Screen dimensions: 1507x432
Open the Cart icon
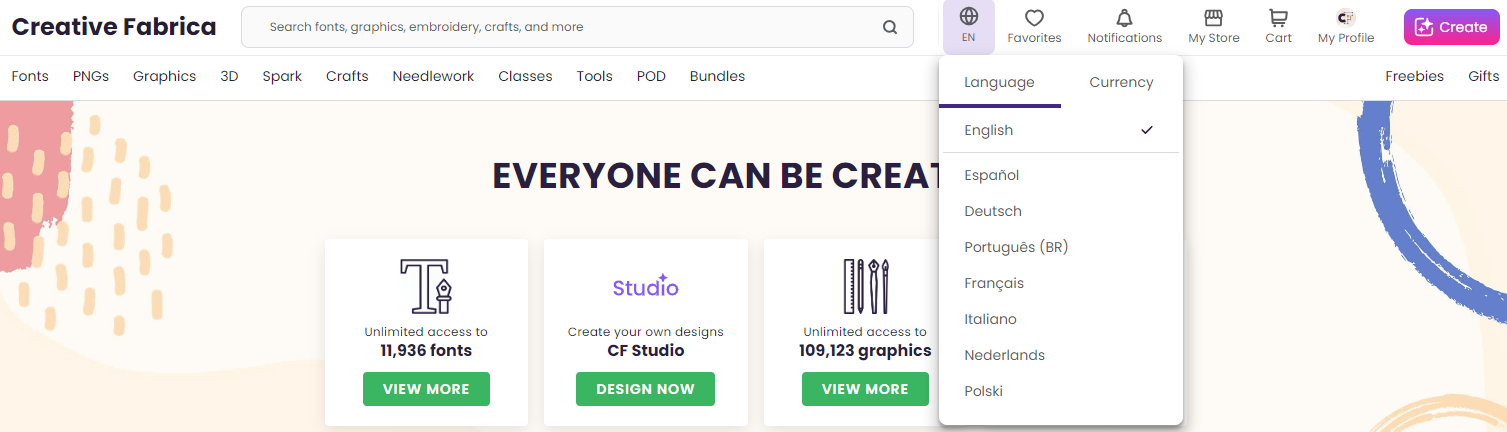coord(1278,18)
